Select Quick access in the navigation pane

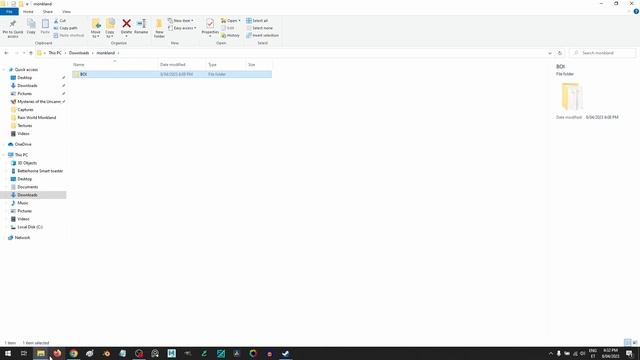click(x=26, y=70)
